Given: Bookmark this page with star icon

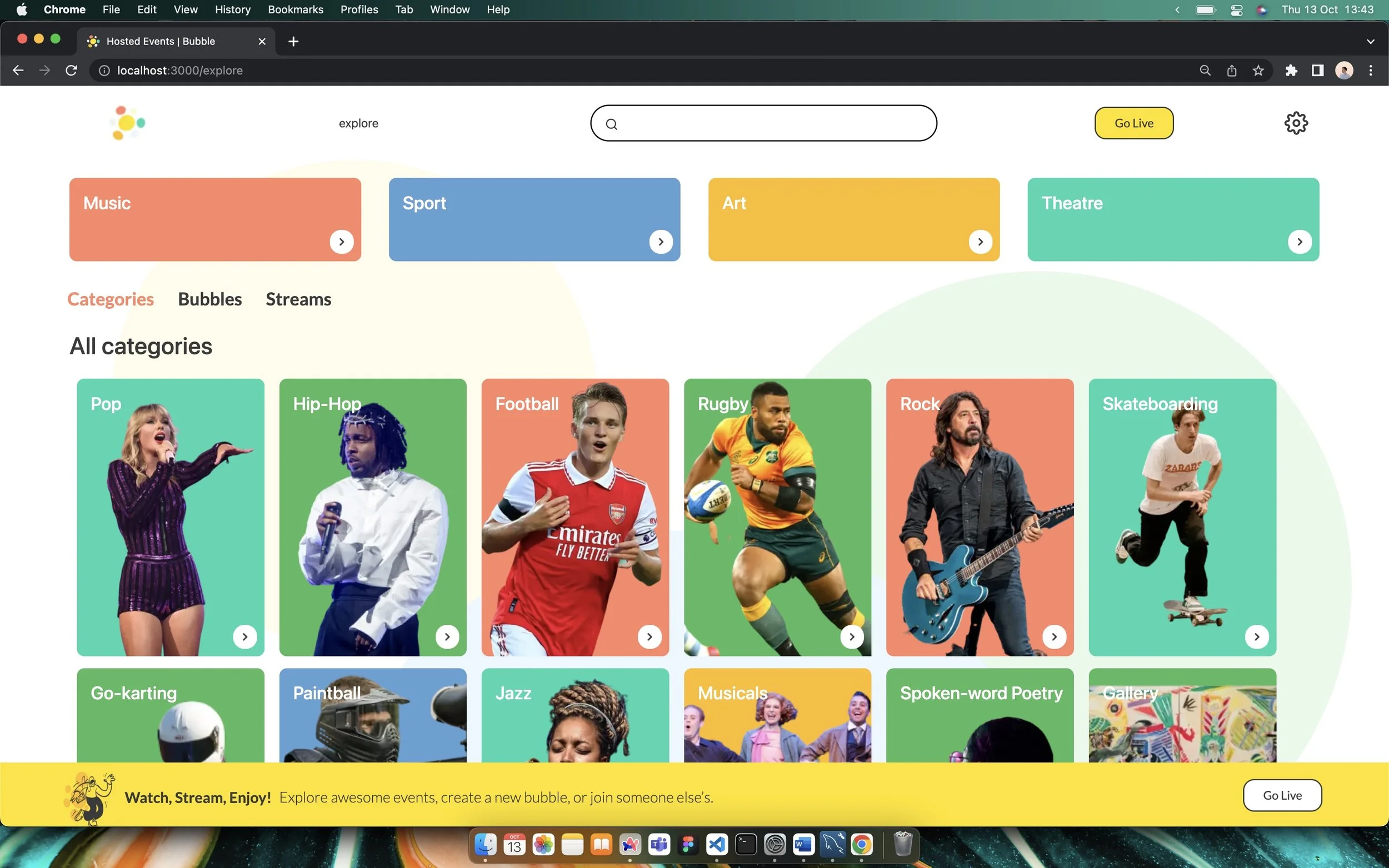Looking at the screenshot, I should [1258, 71].
